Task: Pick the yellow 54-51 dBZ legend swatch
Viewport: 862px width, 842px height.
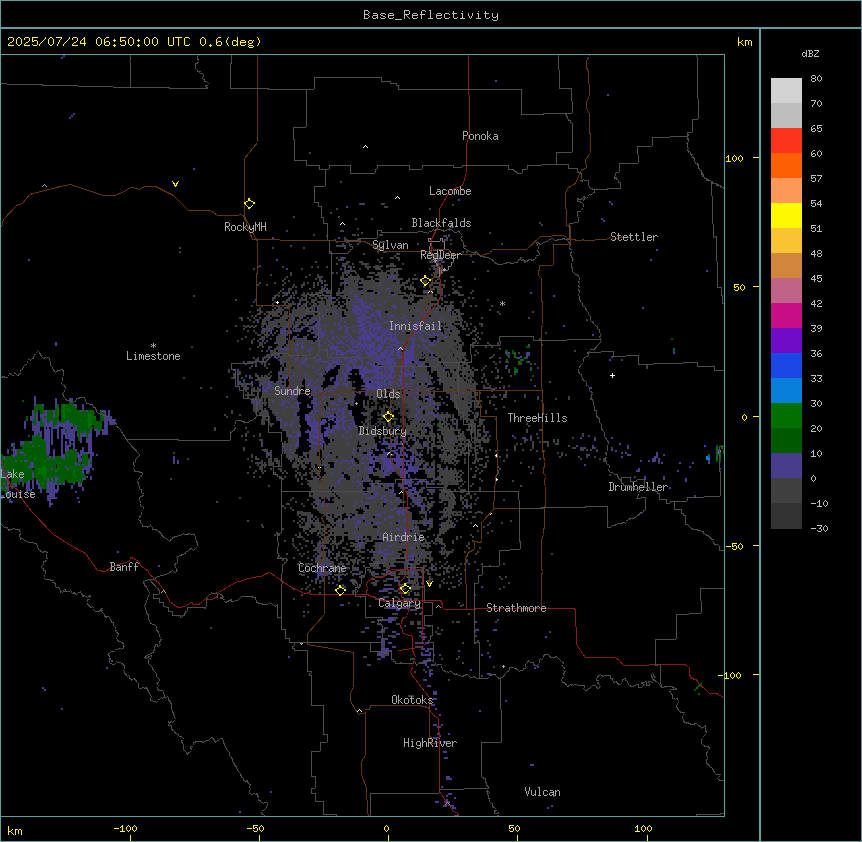Action: tap(786, 216)
